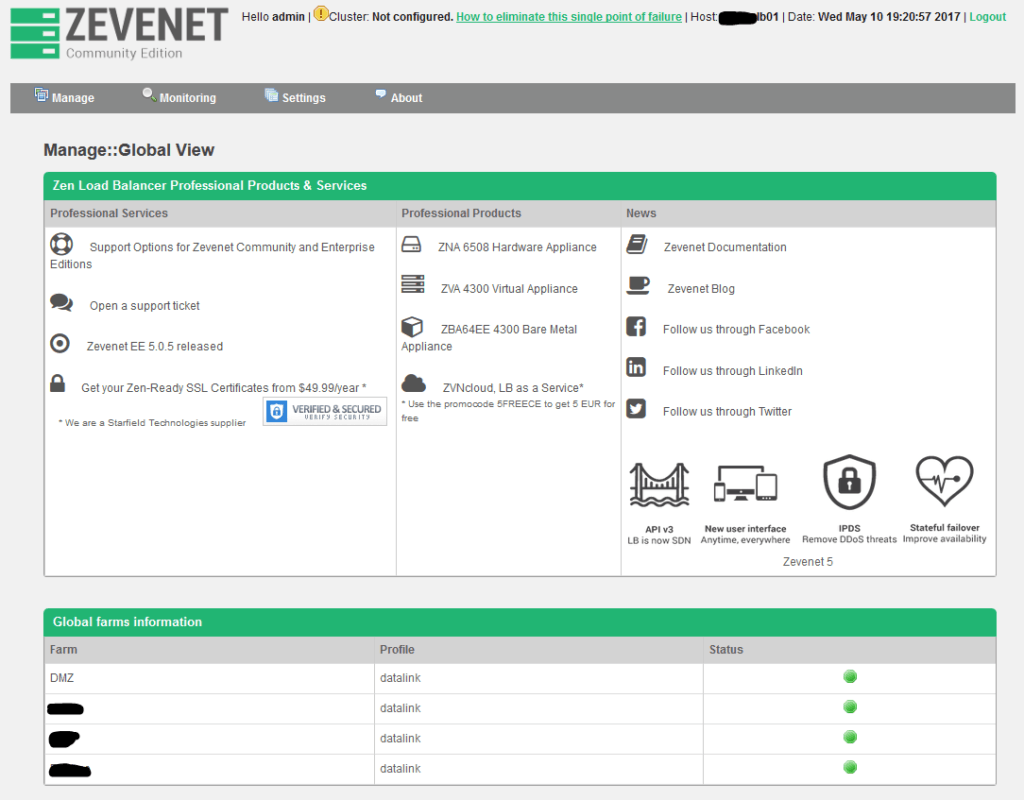Screen dimensions: 1024x800
Task: Click the Global farms information panel title
Action: [x=127, y=622]
